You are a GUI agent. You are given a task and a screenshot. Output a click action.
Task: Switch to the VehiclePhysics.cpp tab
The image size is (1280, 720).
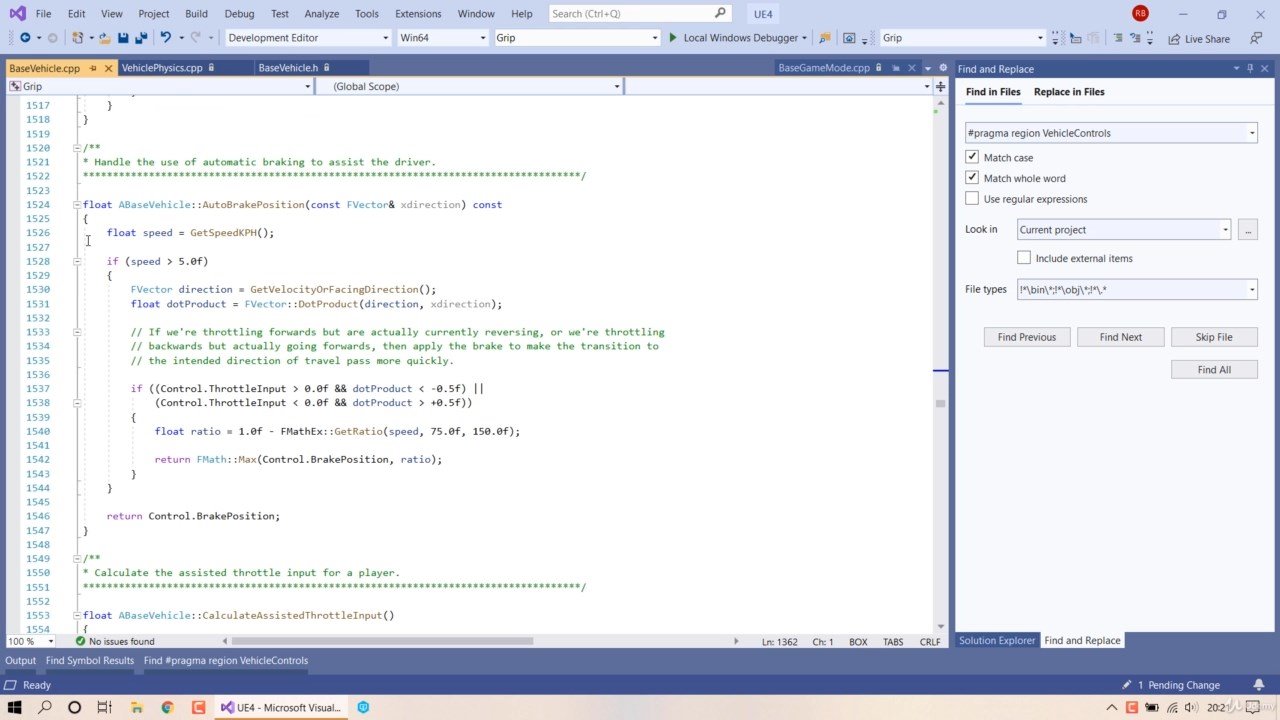pos(162,68)
